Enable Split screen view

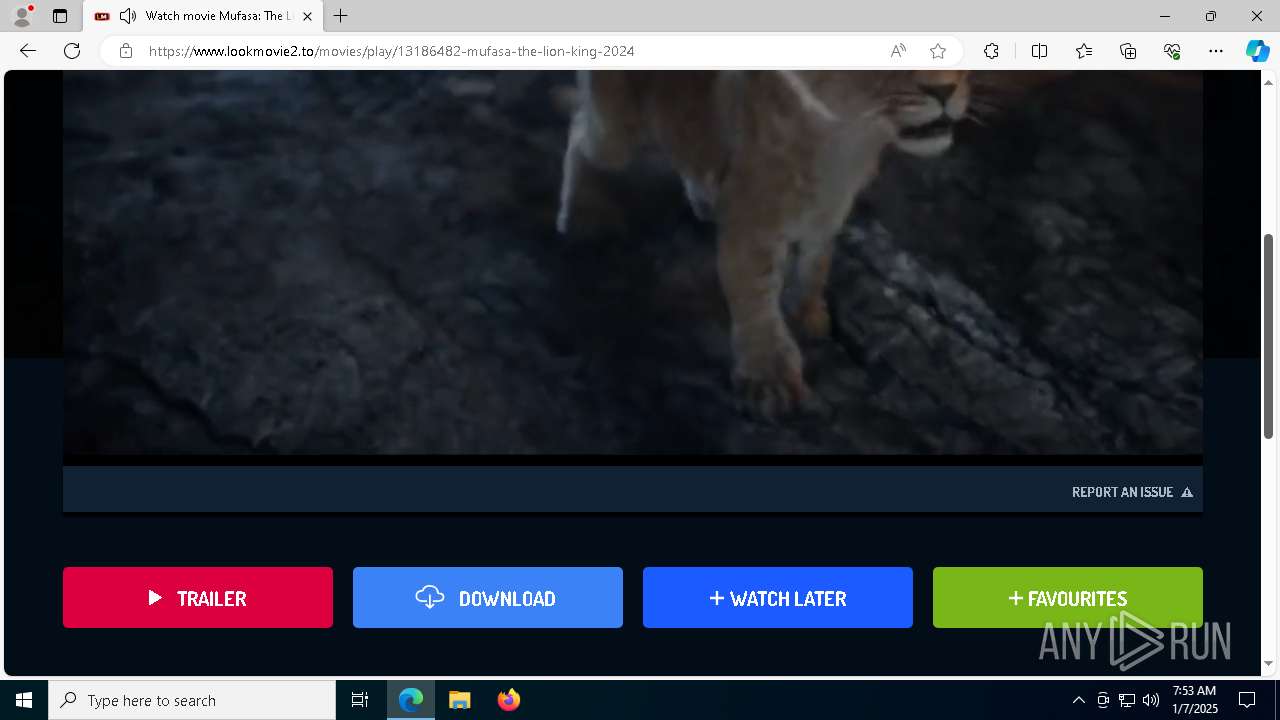[x=1039, y=51]
